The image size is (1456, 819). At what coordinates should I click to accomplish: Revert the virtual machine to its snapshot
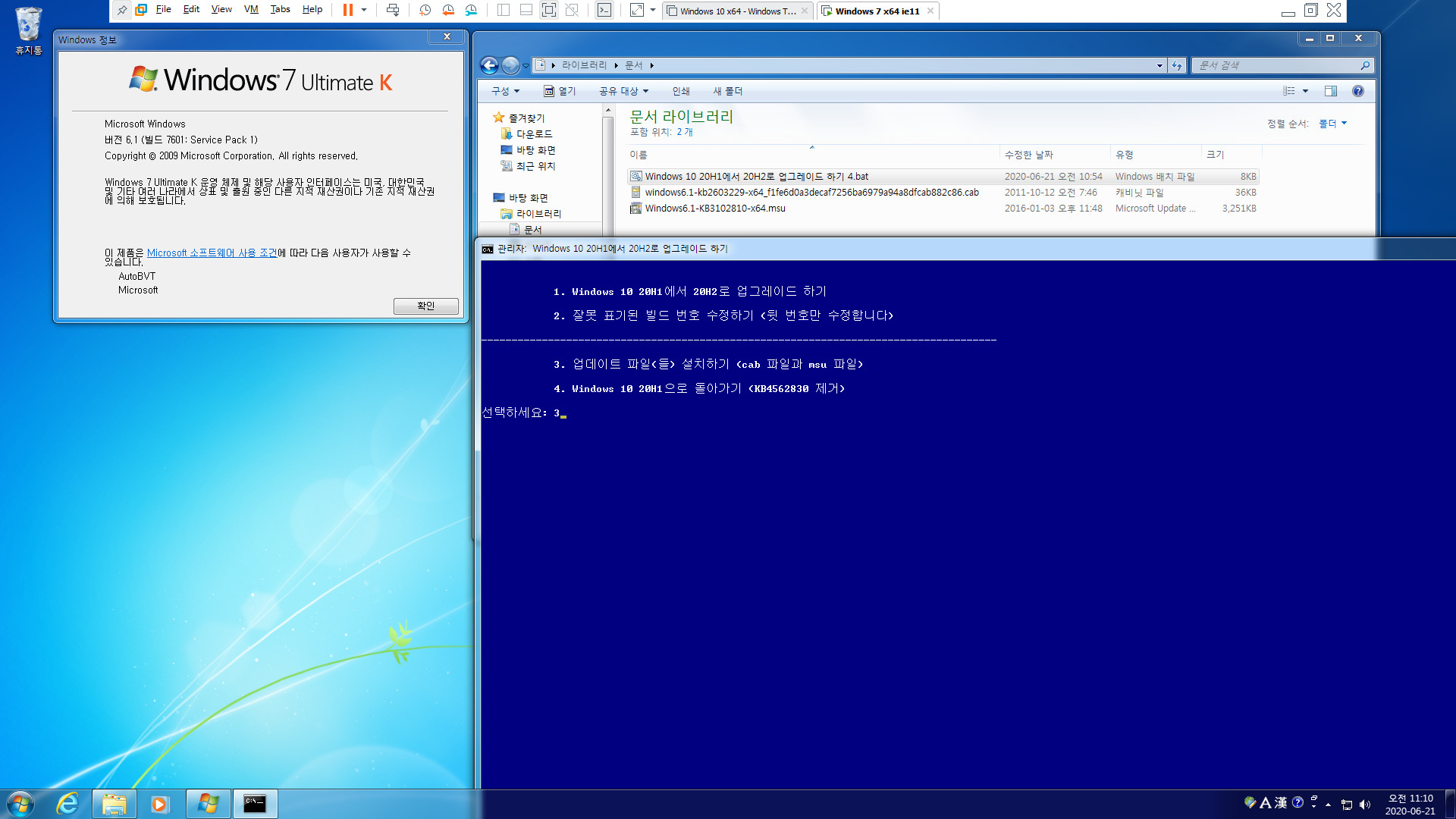[448, 10]
